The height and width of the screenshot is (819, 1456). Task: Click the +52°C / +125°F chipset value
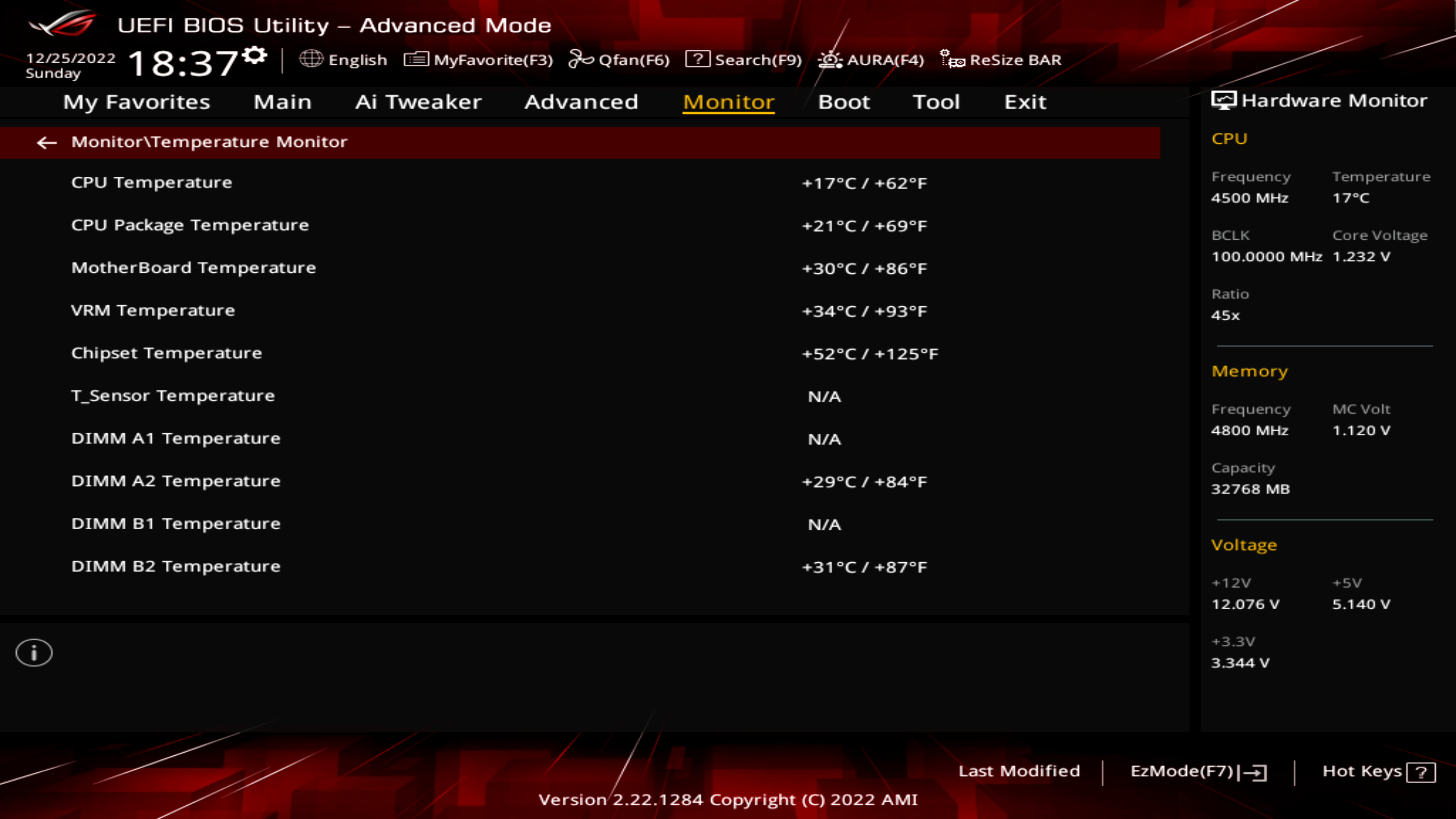point(871,354)
